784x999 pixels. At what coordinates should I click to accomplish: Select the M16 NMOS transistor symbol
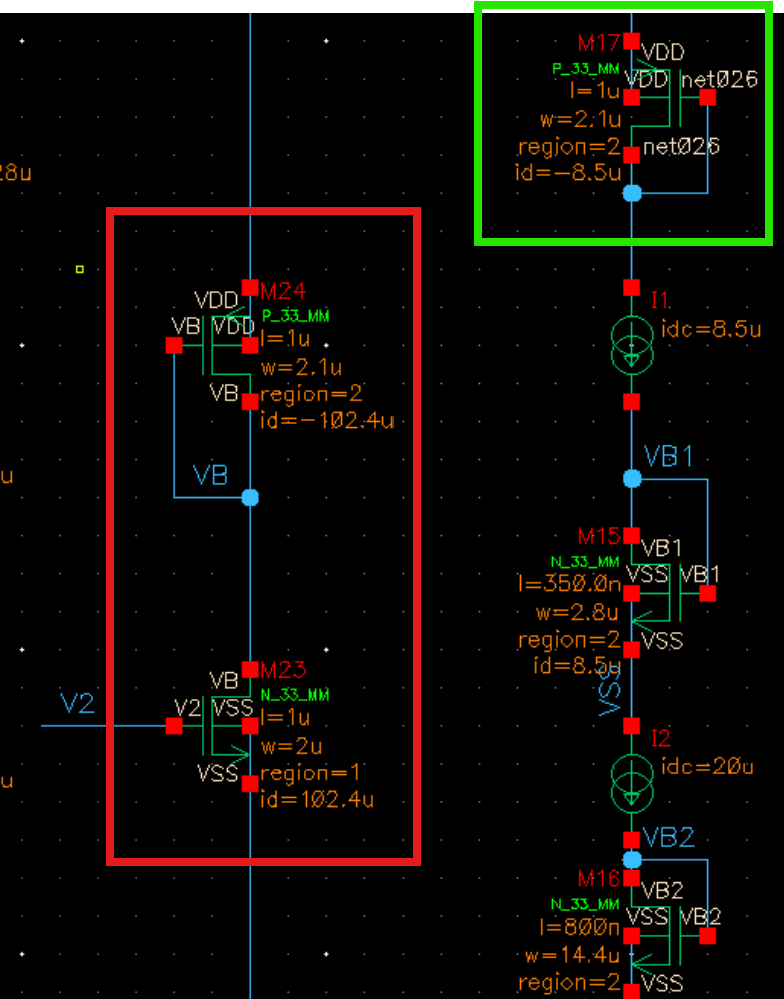coord(669,935)
